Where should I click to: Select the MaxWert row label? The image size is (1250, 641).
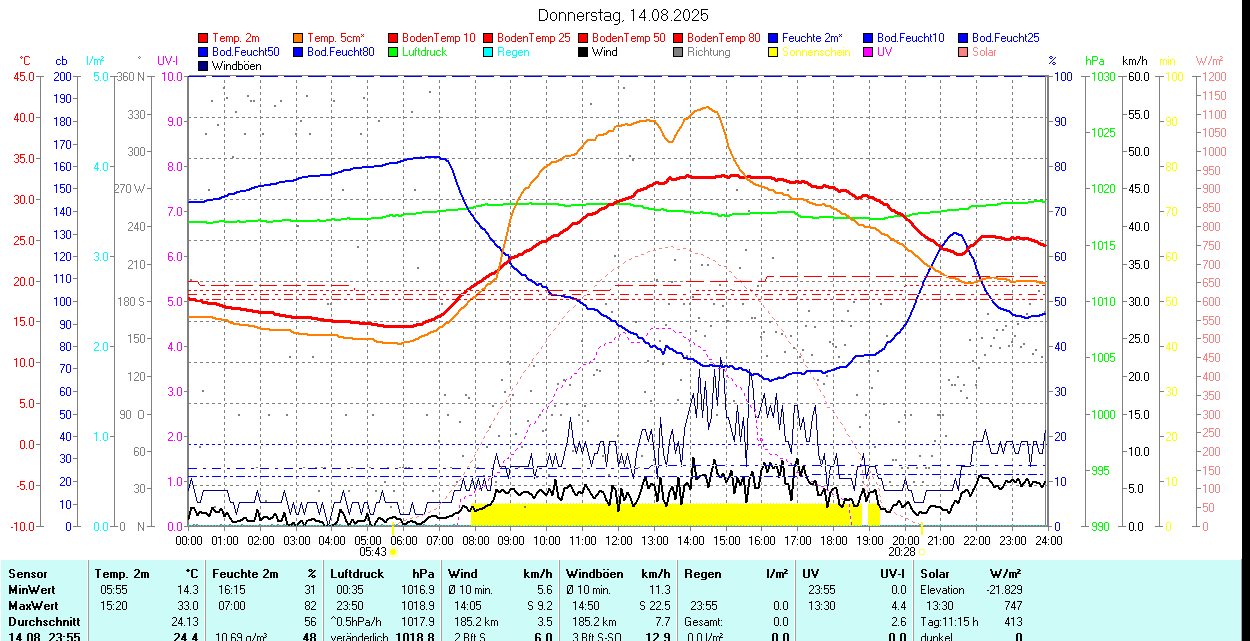coord(31,606)
